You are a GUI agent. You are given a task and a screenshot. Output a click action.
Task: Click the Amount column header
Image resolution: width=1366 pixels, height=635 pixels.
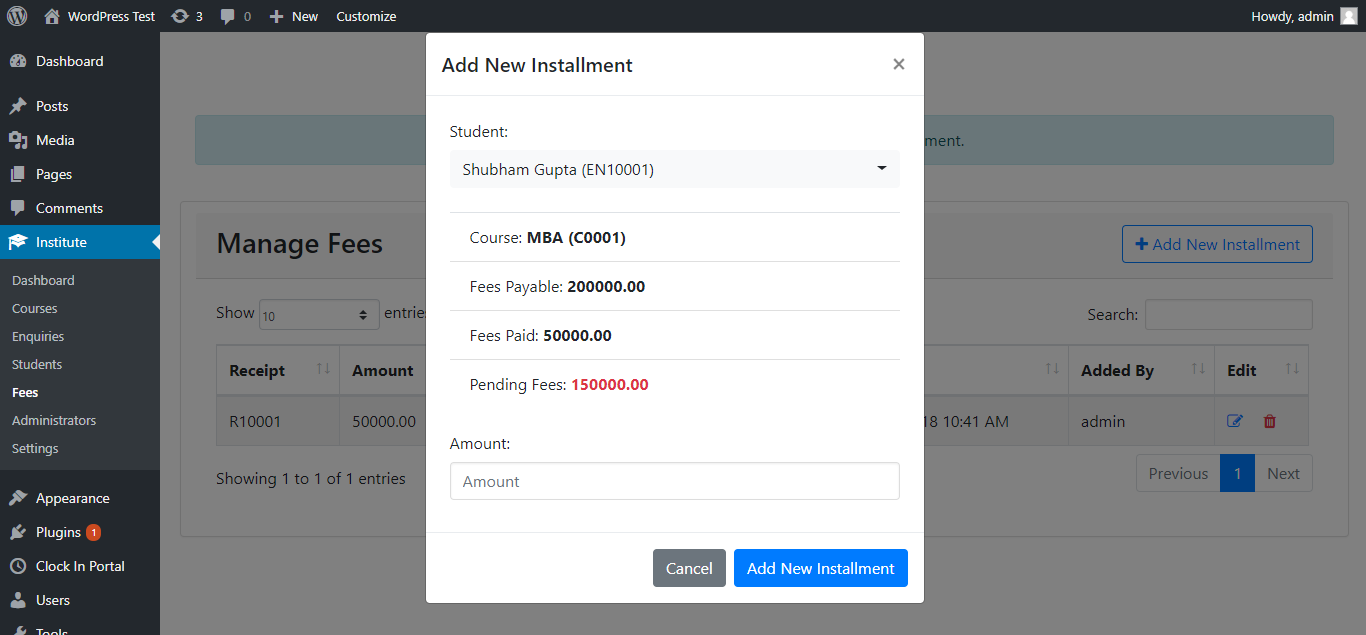tap(383, 370)
